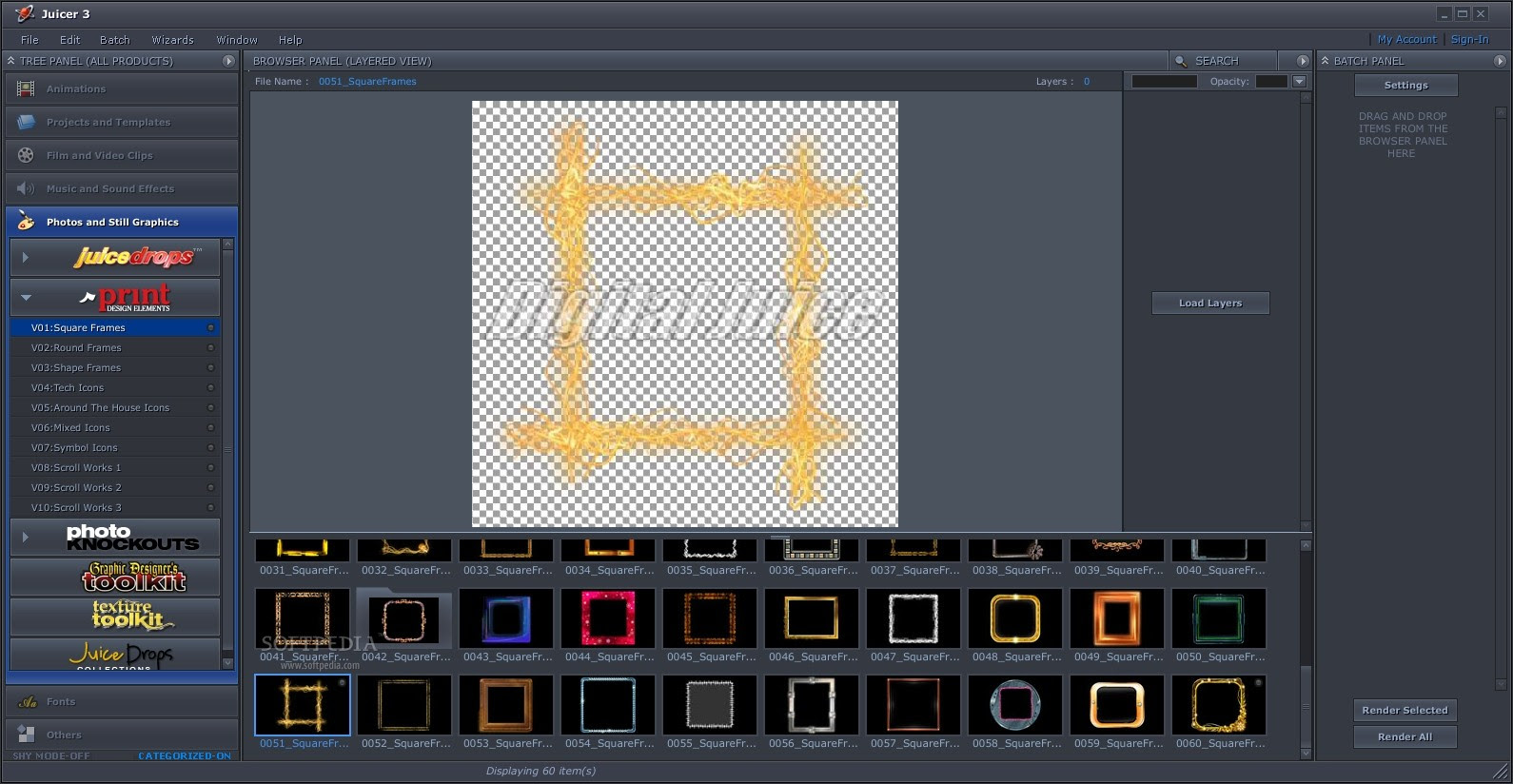This screenshot has height=784, width=1513.
Task: Click the Opacity value field
Action: [1271, 82]
